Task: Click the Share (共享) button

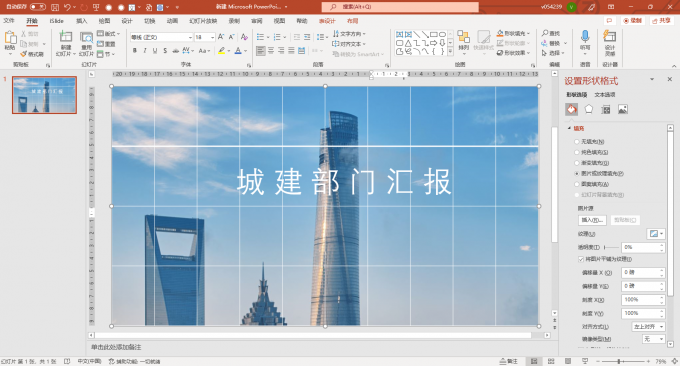Action: click(661, 20)
